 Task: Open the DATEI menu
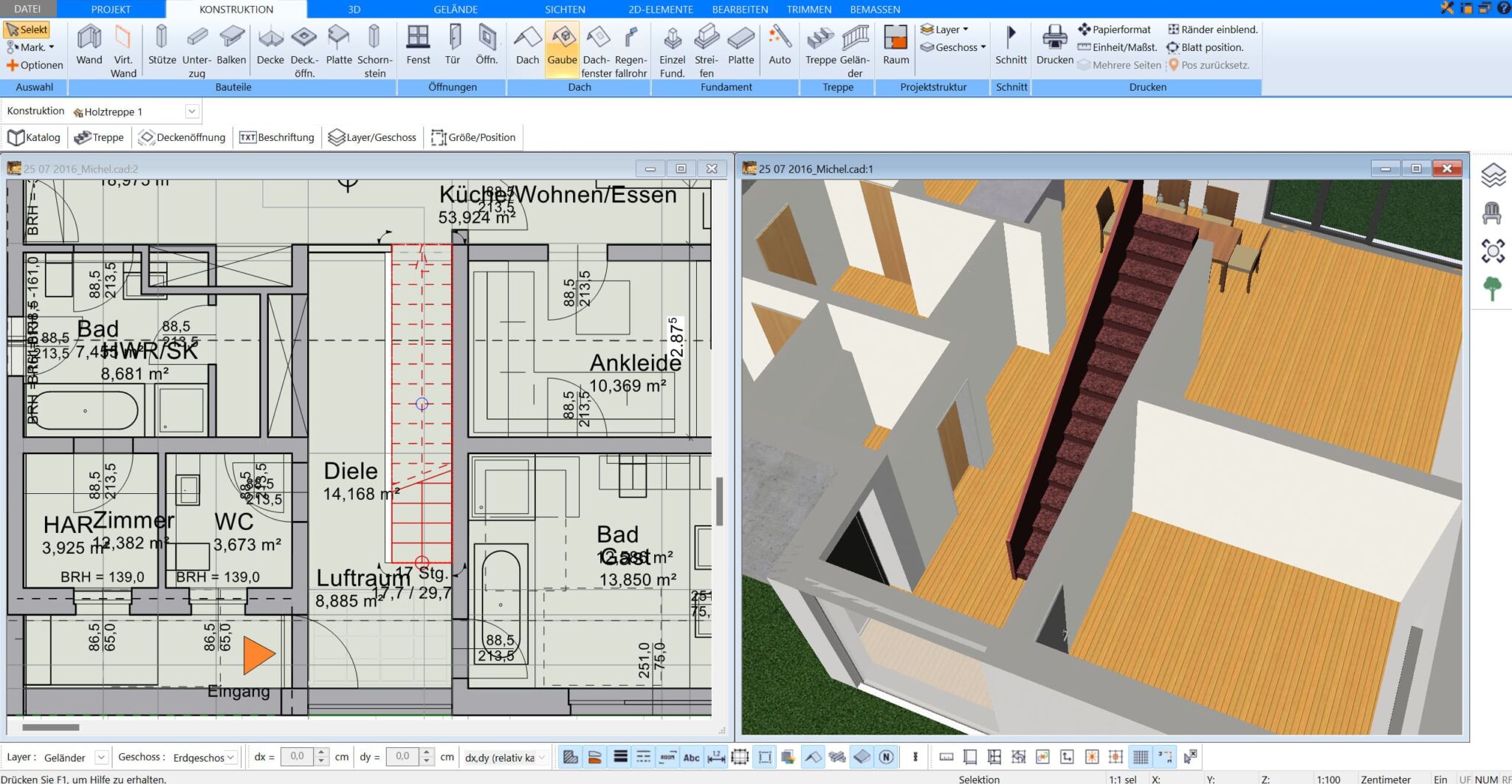click(28, 9)
